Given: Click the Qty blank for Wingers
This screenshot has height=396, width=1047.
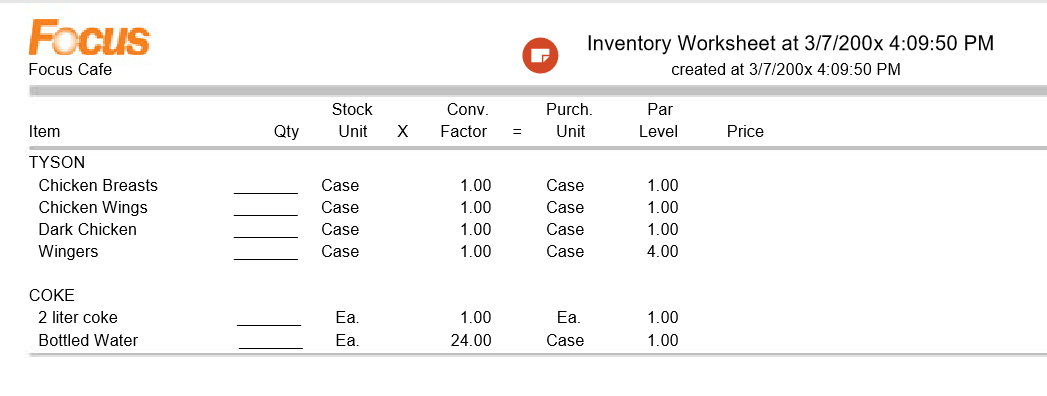Looking at the screenshot, I should [x=266, y=252].
